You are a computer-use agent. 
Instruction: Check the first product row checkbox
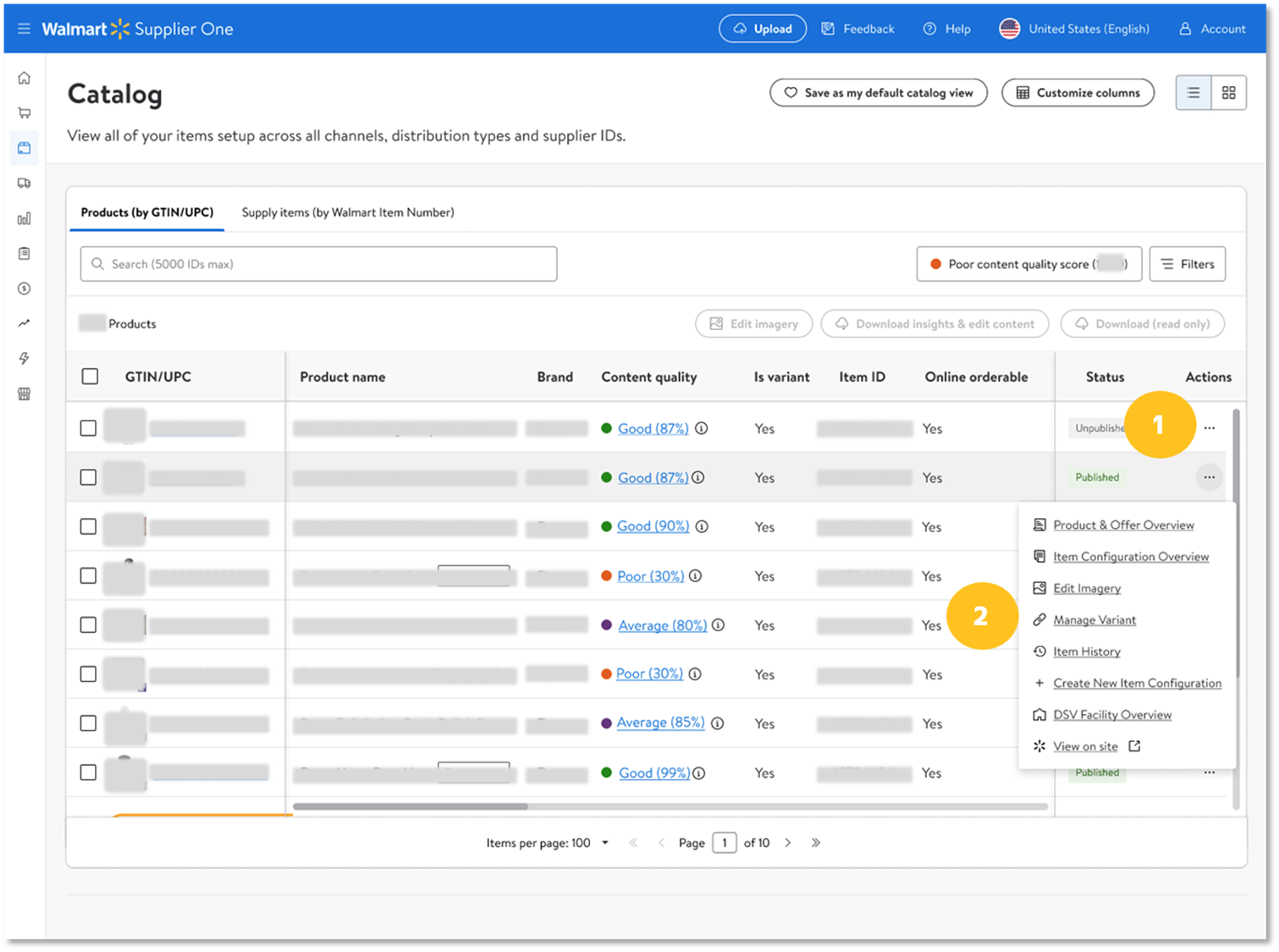[88, 428]
